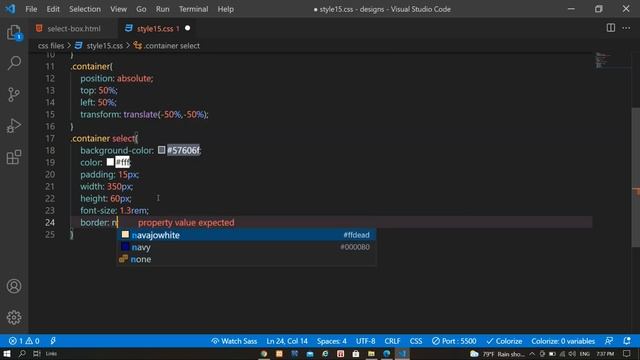Click the white #fff color swatch
Viewport: 640px width, 360px height.
(x=110, y=162)
